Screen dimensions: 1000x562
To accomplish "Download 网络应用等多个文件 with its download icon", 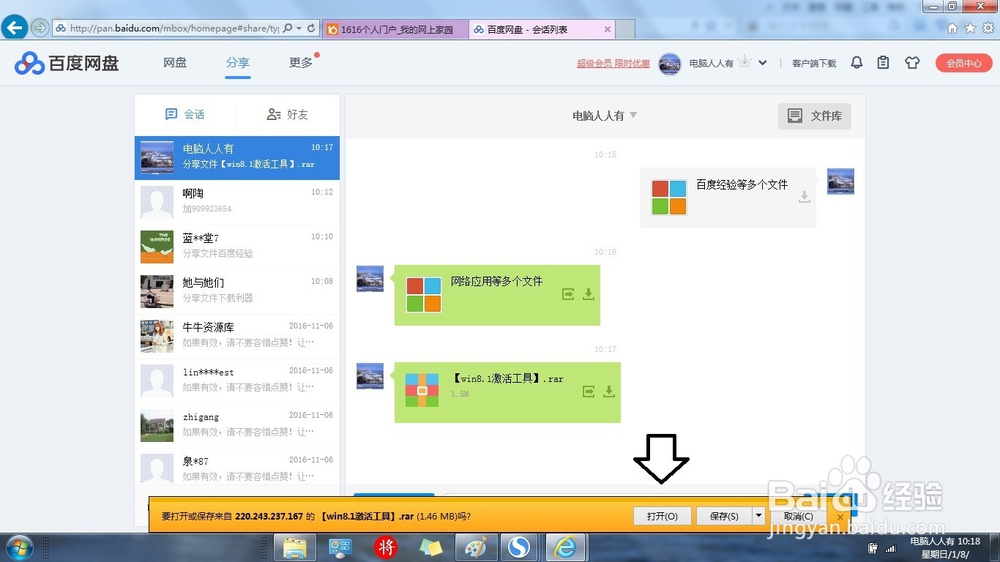I will (x=588, y=294).
